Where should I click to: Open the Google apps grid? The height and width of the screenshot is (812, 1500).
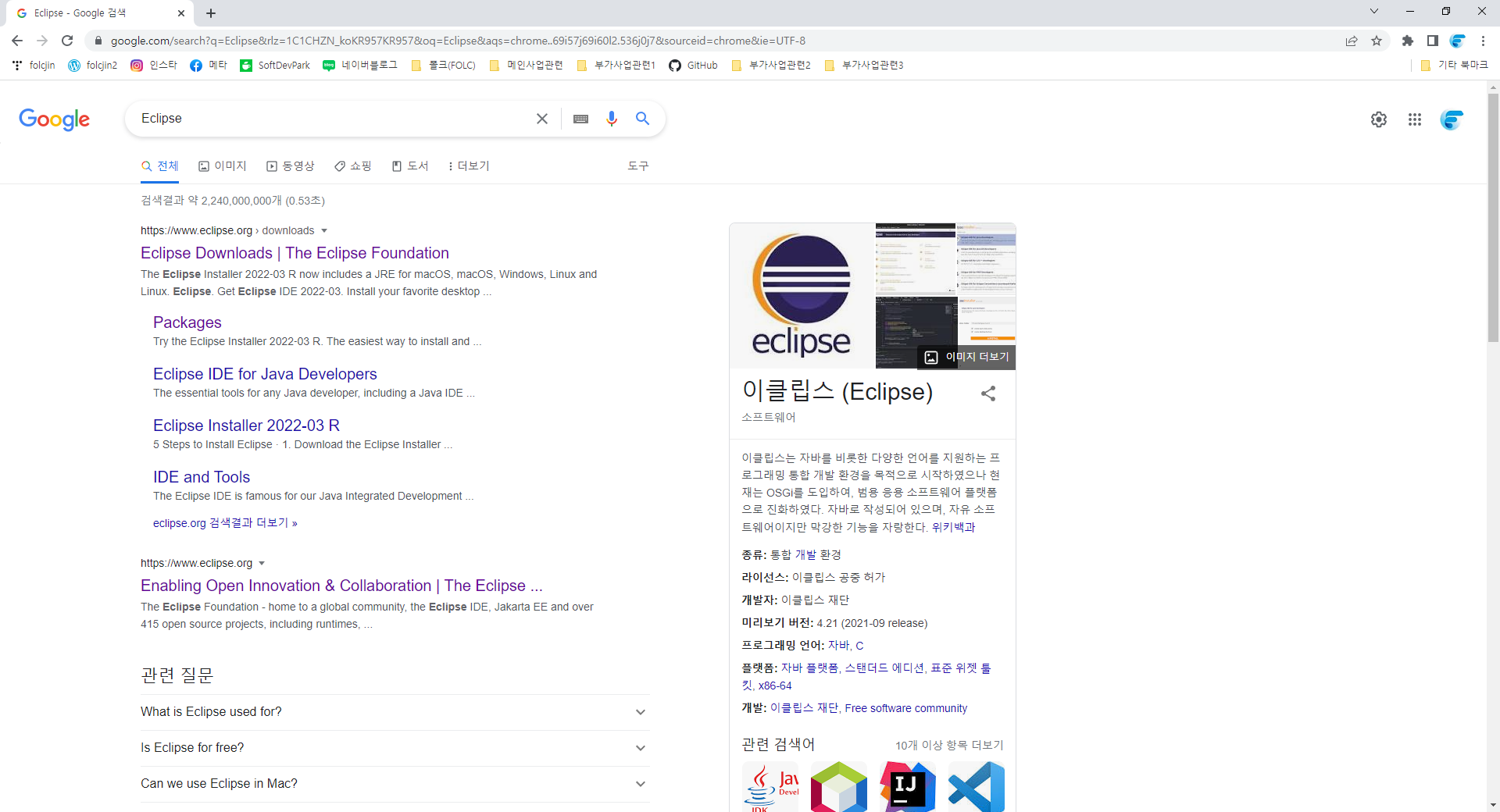click(x=1415, y=119)
